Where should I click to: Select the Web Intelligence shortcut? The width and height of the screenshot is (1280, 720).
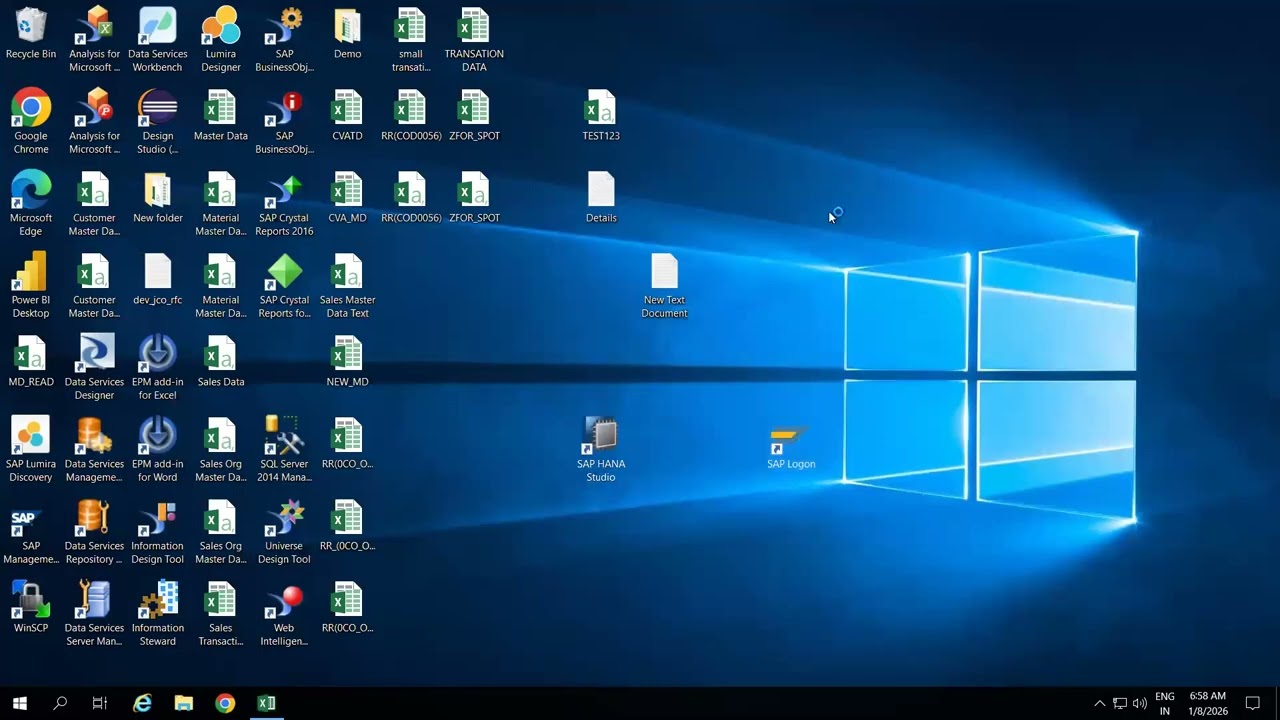[284, 614]
